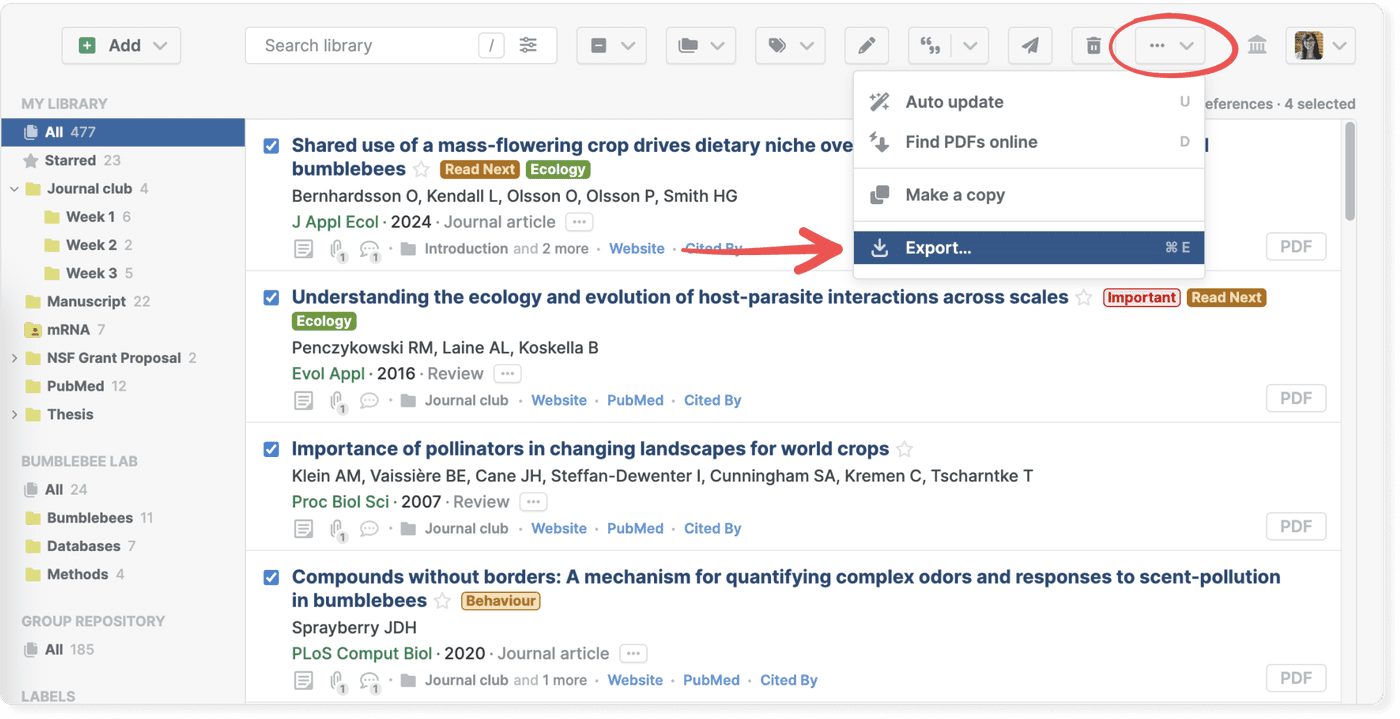Open the citation quotes tool
This screenshot has width=1400, height=719.
pyautogui.click(x=929, y=45)
